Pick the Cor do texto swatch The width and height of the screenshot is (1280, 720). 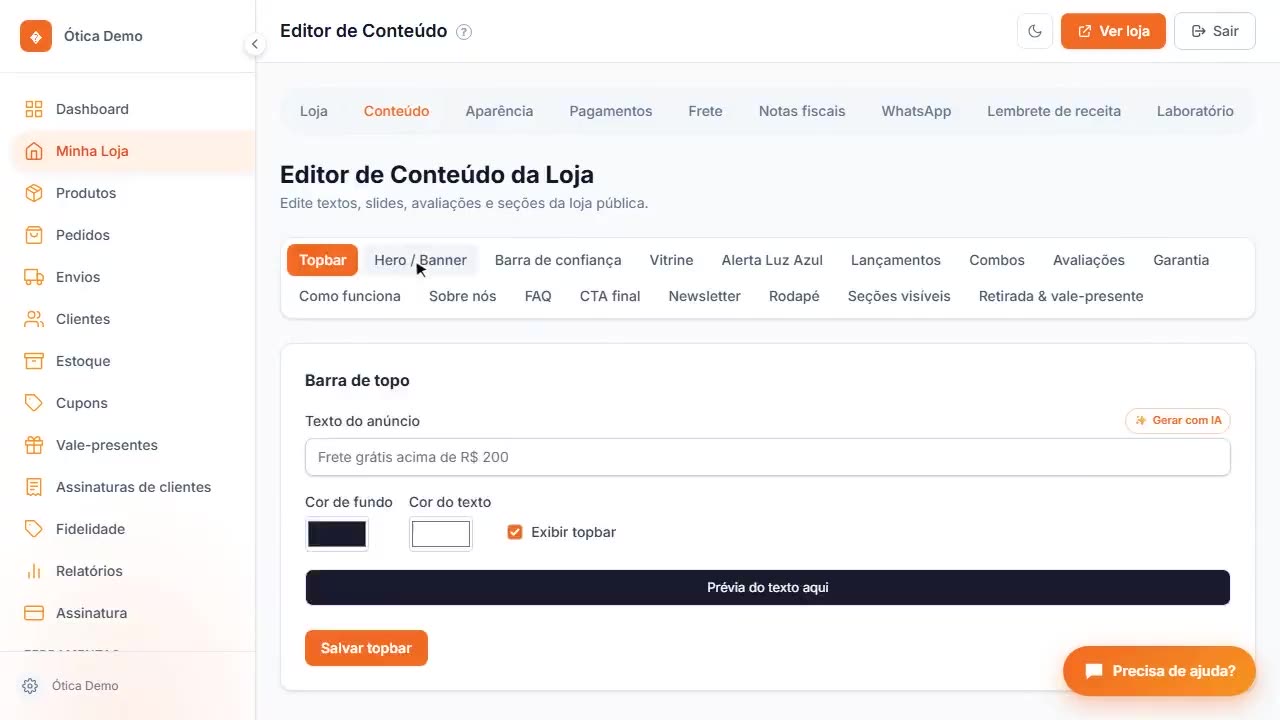pyautogui.click(x=441, y=534)
